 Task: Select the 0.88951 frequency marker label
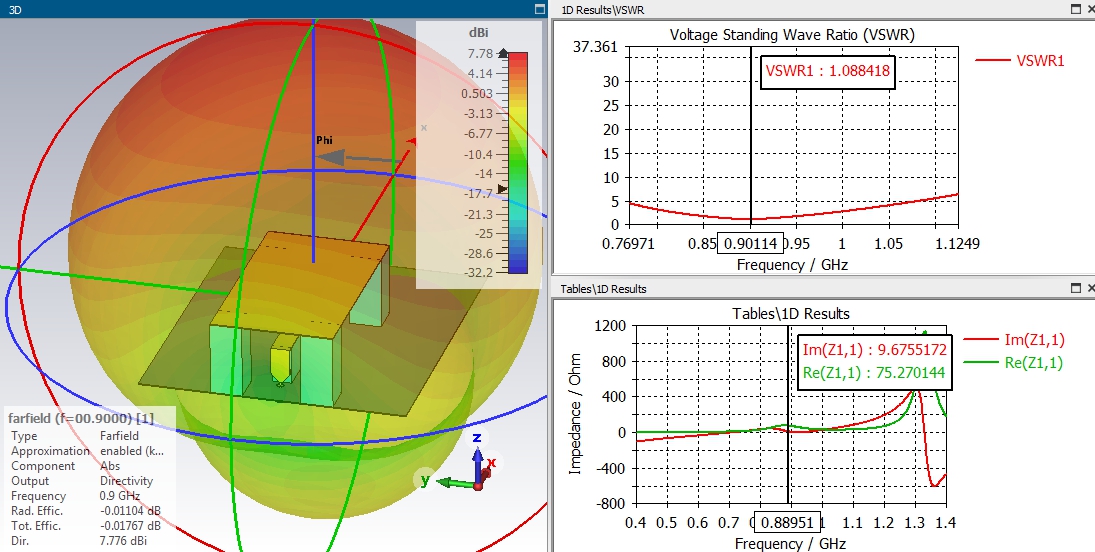(787, 523)
